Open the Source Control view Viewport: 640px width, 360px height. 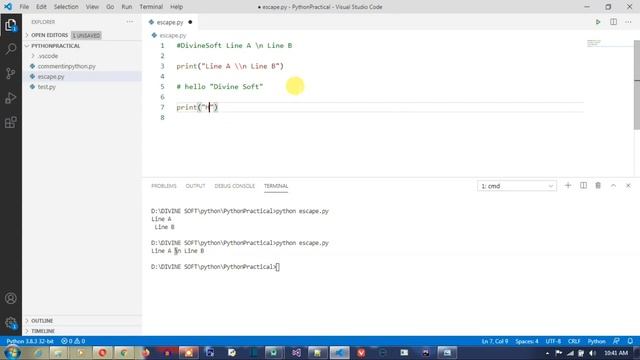coord(11,73)
